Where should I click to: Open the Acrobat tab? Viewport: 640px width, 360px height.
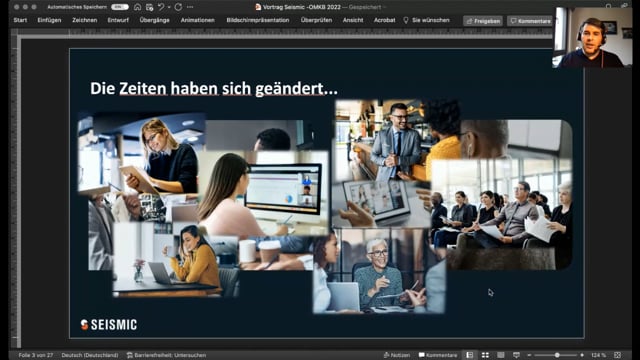pos(384,20)
